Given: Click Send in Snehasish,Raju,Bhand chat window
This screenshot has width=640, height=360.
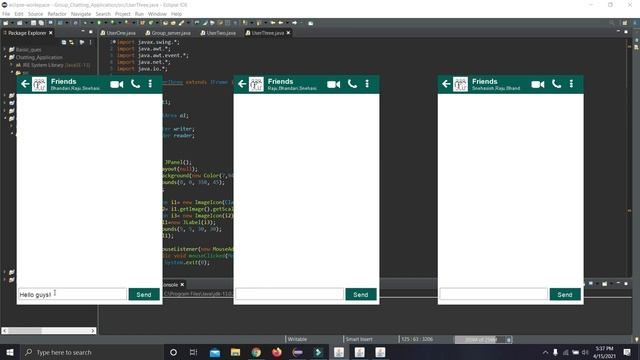Looking at the screenshot, I should click(565, 294).
